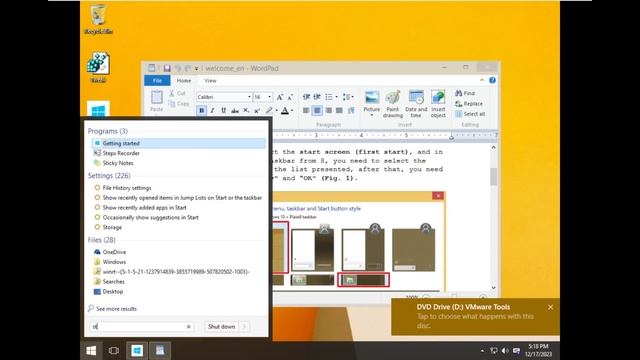This screenshot has width=640, height=360.
Task: Open font color dropdown arrow
Action: click(292, 110)
